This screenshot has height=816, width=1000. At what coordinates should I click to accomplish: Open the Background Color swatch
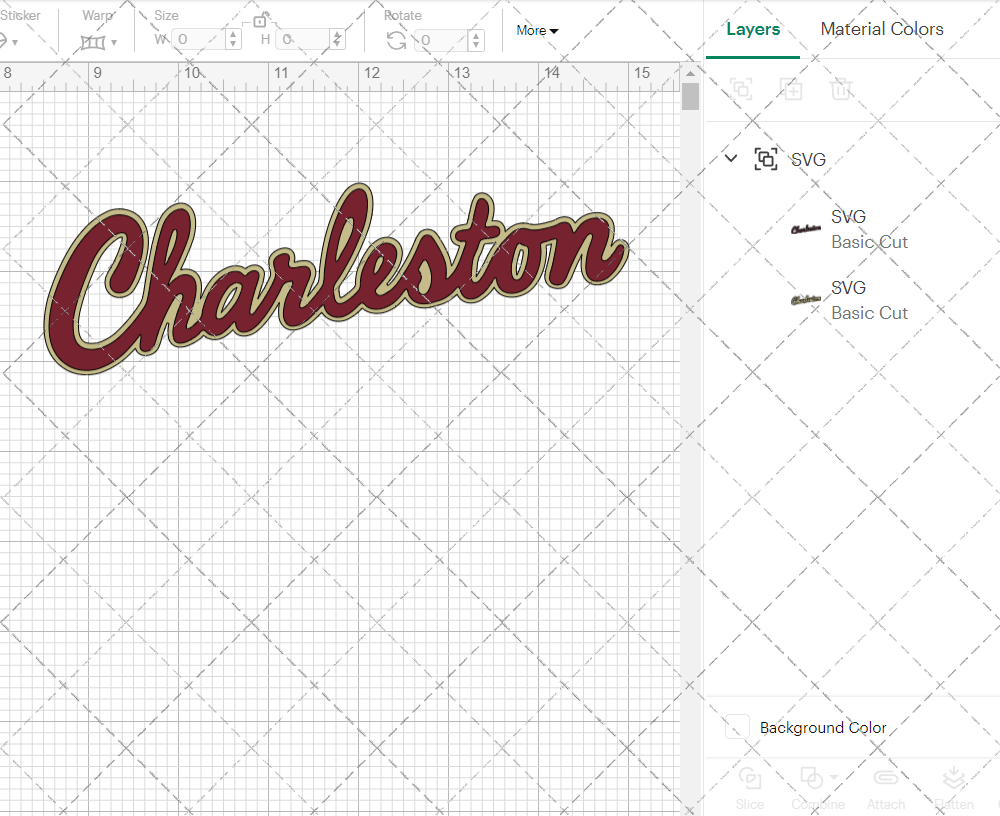coord(737,727)
